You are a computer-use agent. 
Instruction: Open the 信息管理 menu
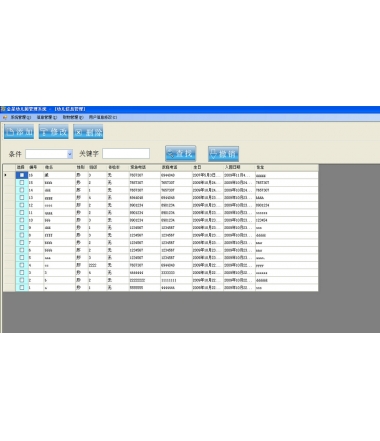(47, 117)
